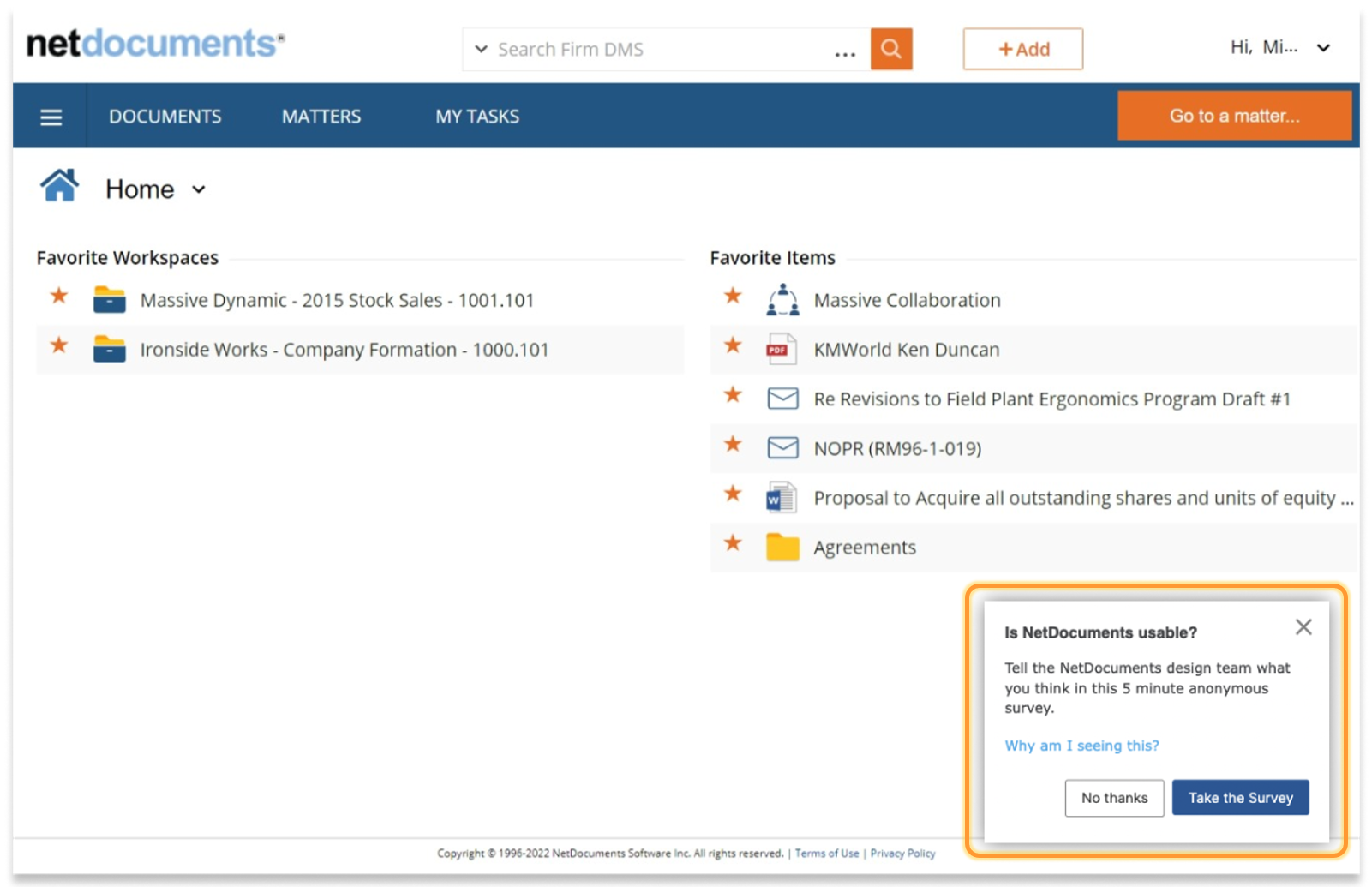The height and width of the screenshot is (887, 1372).
Task: Dismiss the survey popup with X
Action: coord(1303,627)
